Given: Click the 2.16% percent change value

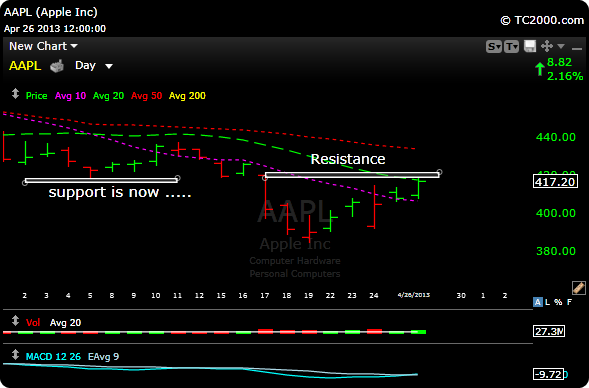Looking at the screenshot, I should [565, 76].
